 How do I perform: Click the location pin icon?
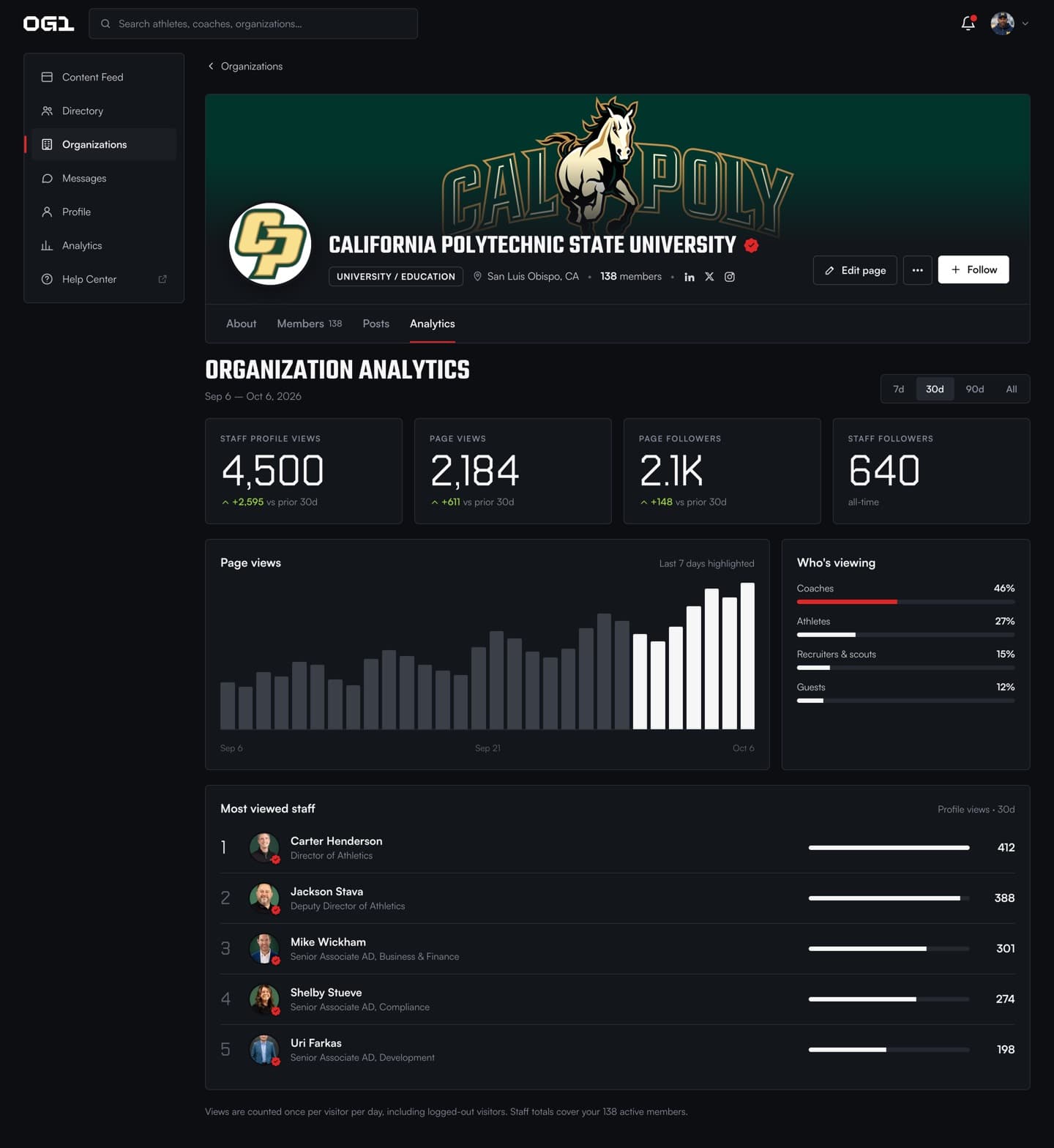477,276
